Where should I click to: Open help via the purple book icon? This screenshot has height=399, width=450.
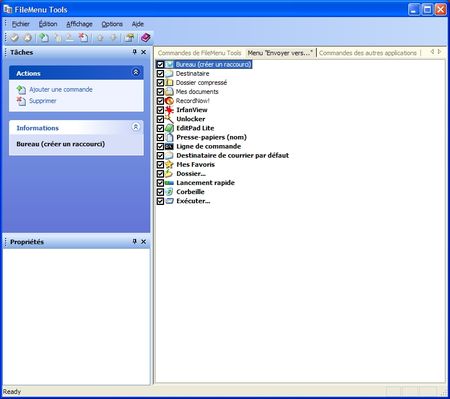tap(146, 38)
